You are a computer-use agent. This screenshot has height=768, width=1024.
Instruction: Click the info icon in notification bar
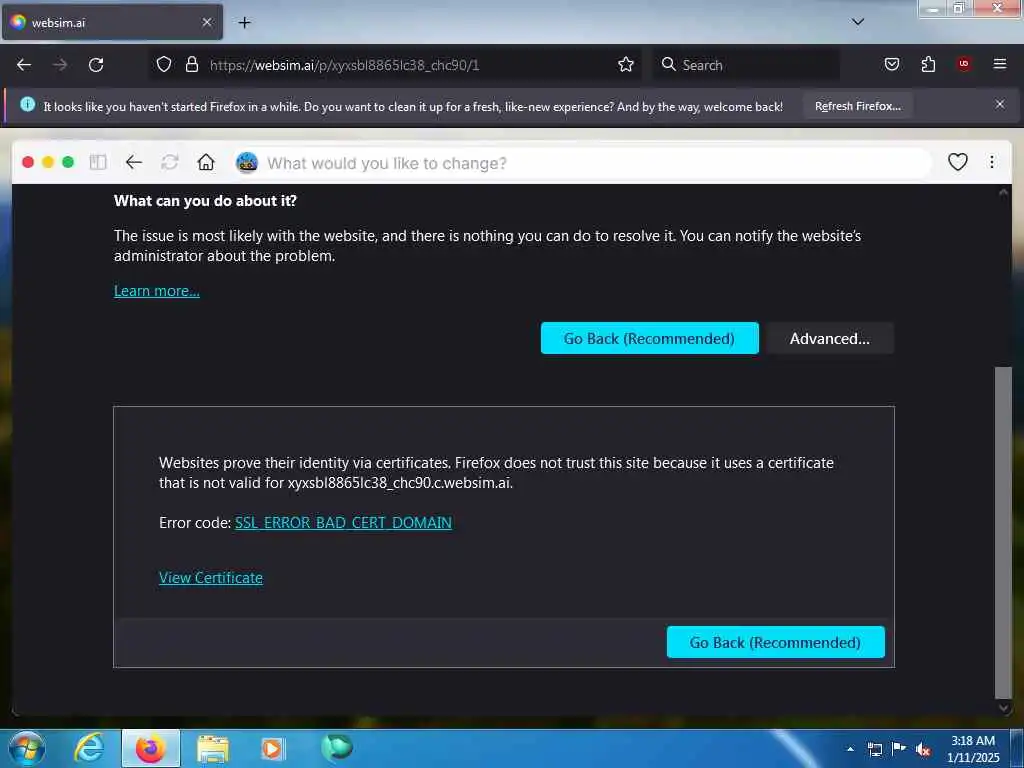point(27,104)
